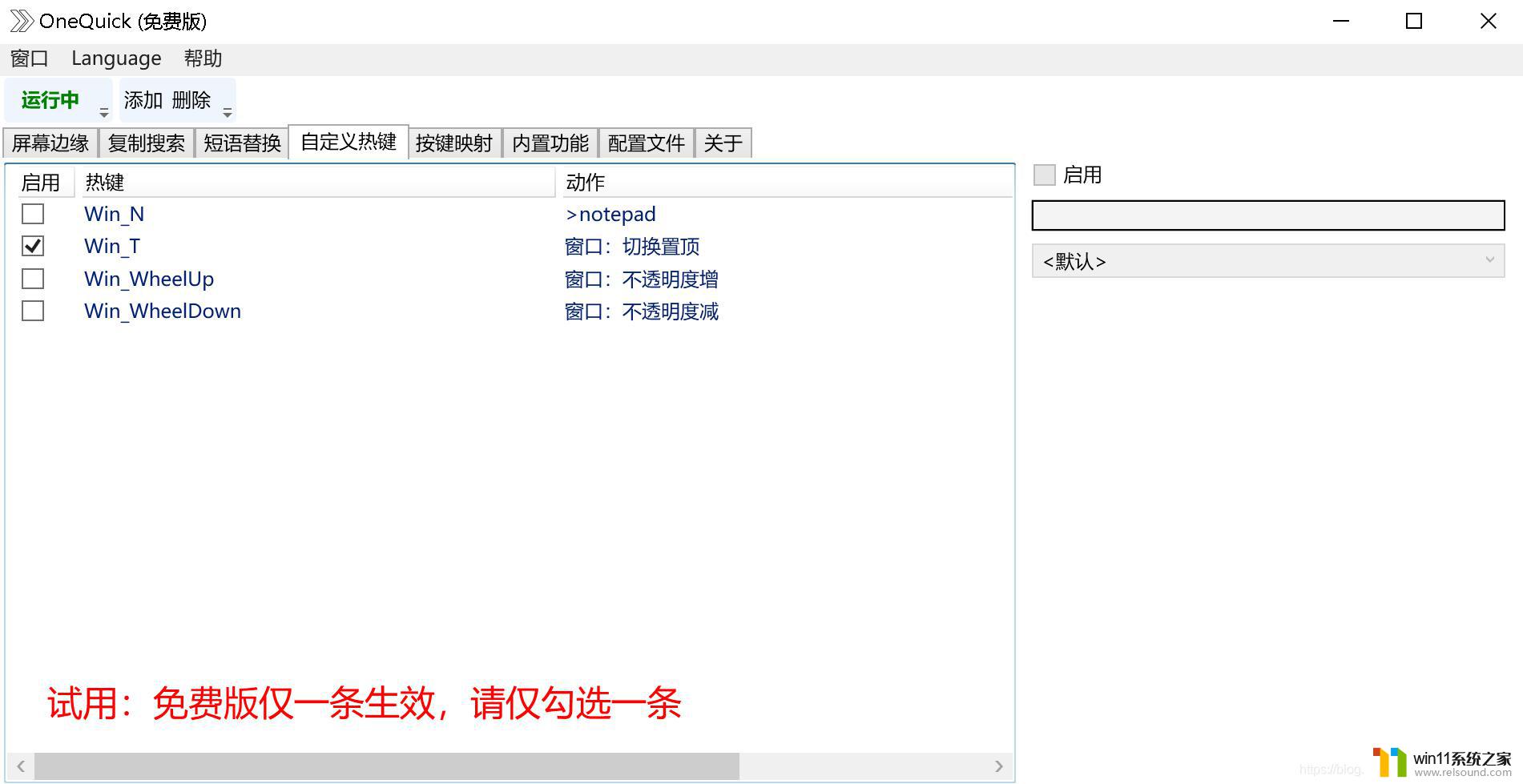The width and height of the screenshot is (1523, 784).
Task: Click the >notepad action cell
Action: 610,214
